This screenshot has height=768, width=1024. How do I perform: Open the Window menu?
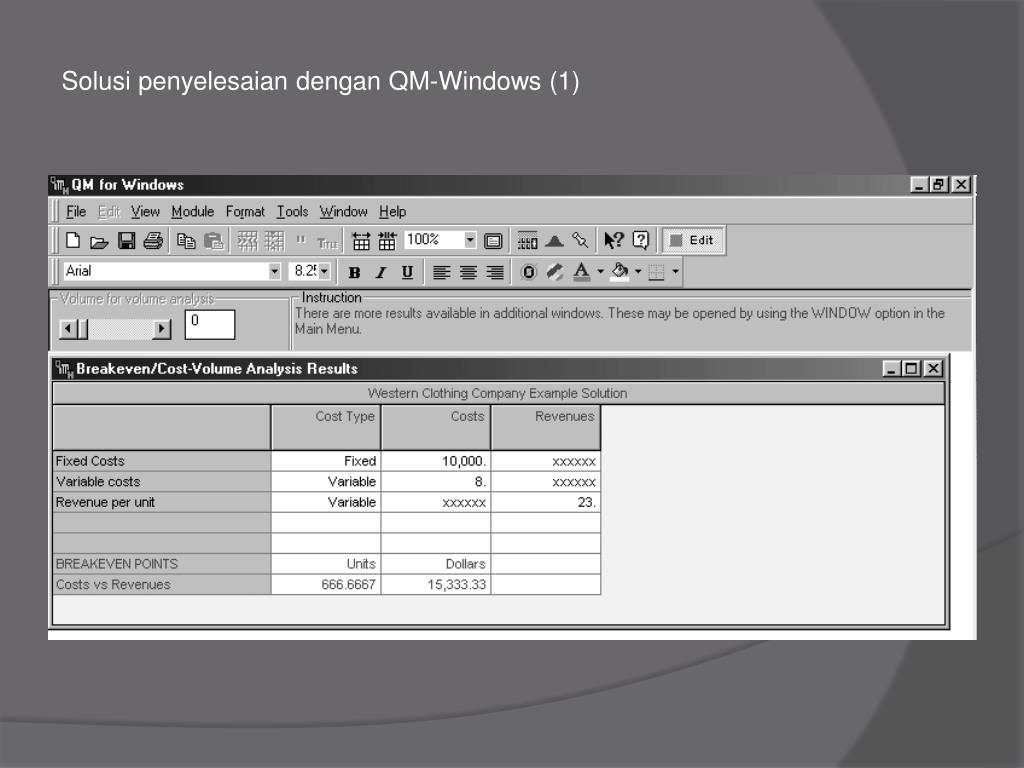click(344, 212)
